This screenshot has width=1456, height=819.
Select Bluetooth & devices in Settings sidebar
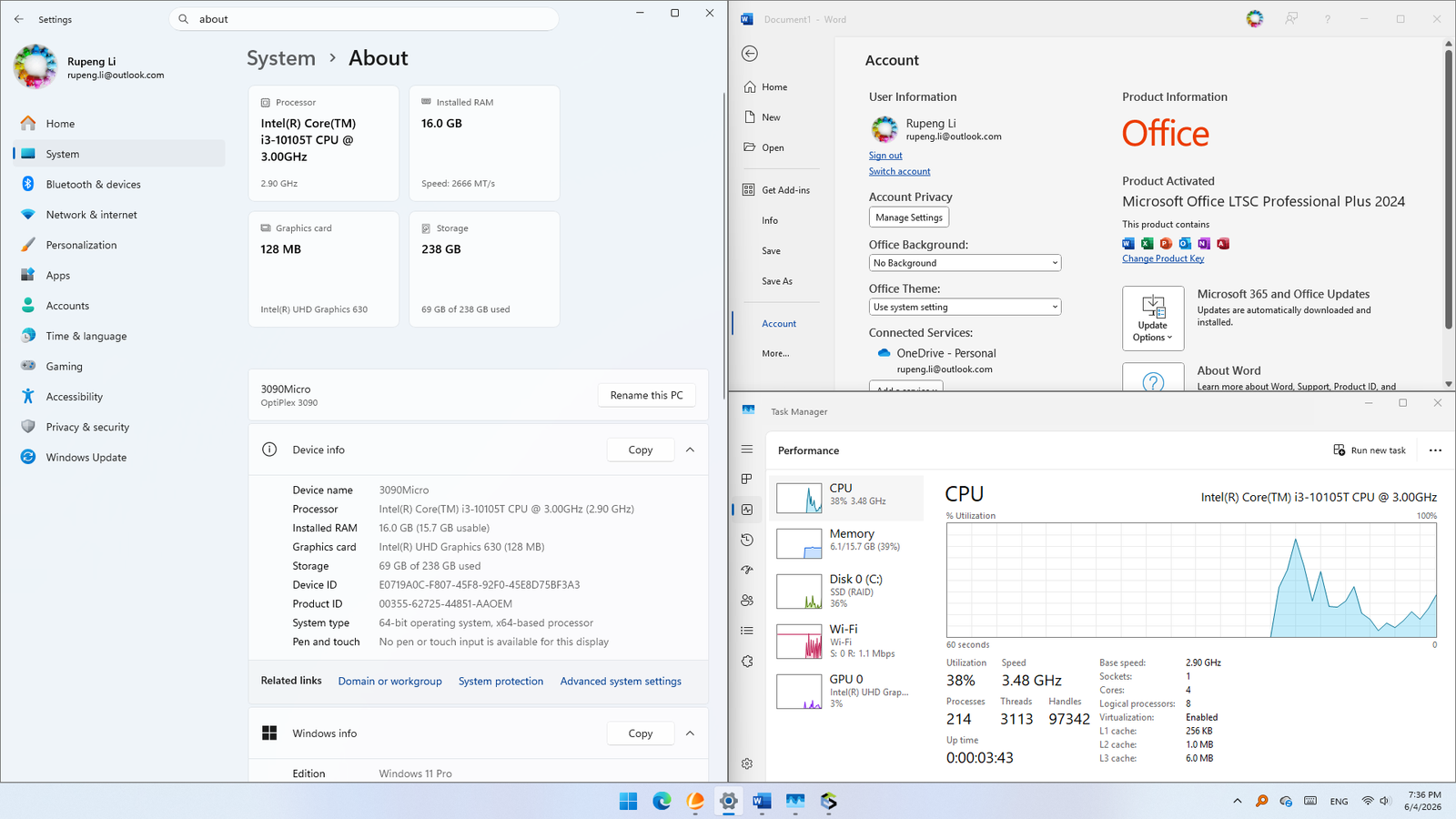(119, 185)
